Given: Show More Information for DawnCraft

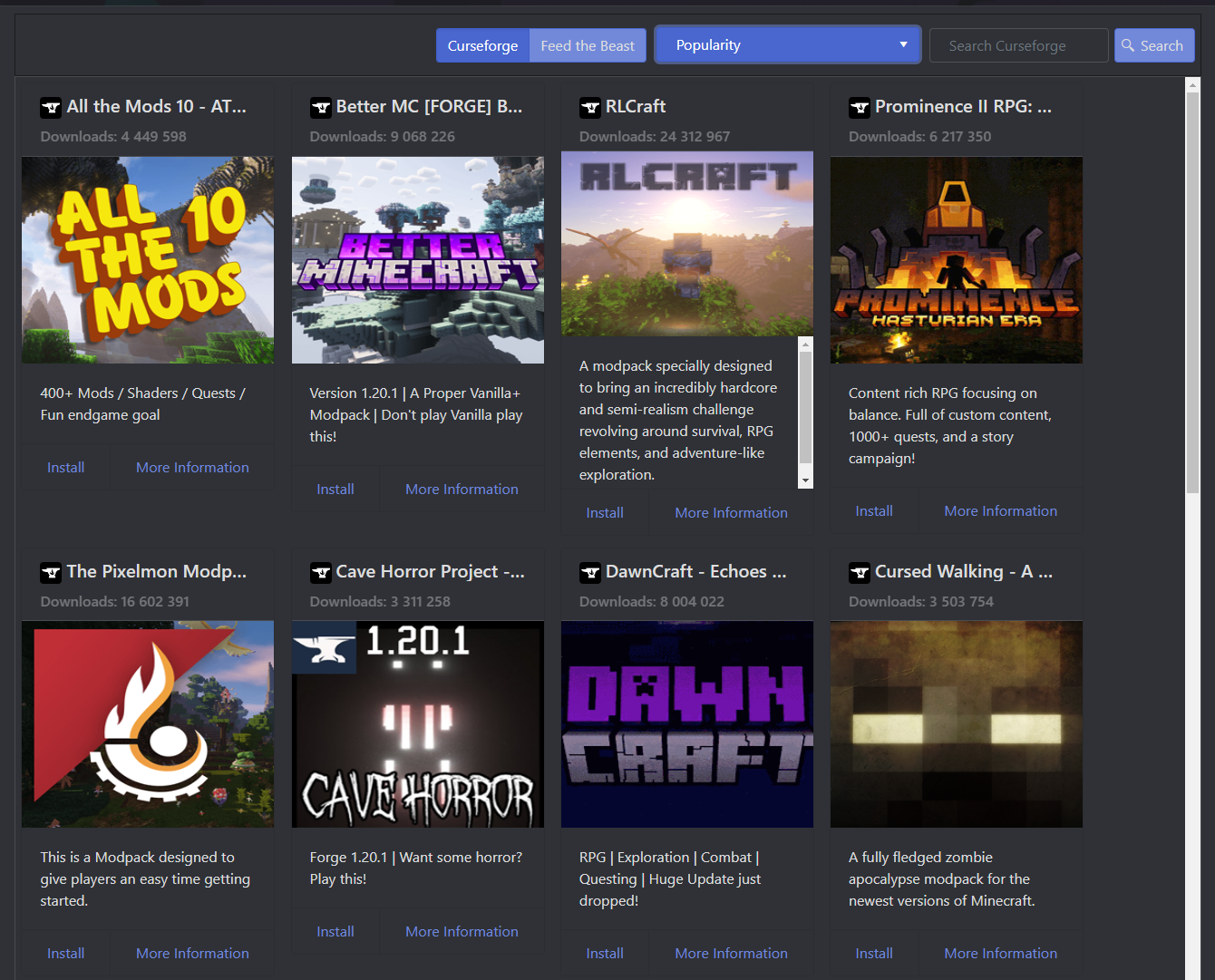Looking at the screenshot, I should click(x=731, y=954).
